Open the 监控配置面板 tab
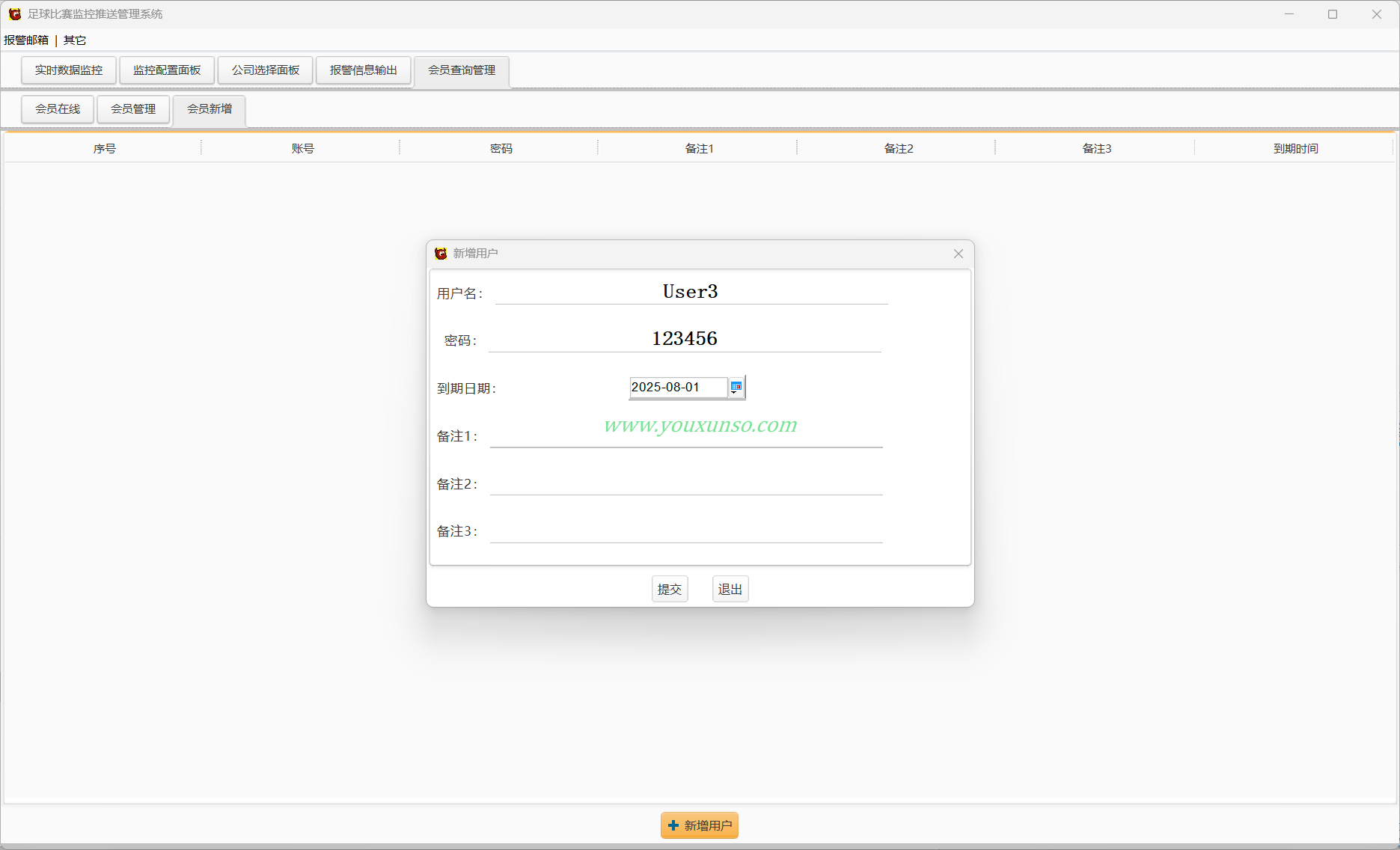 click(167, 70)
